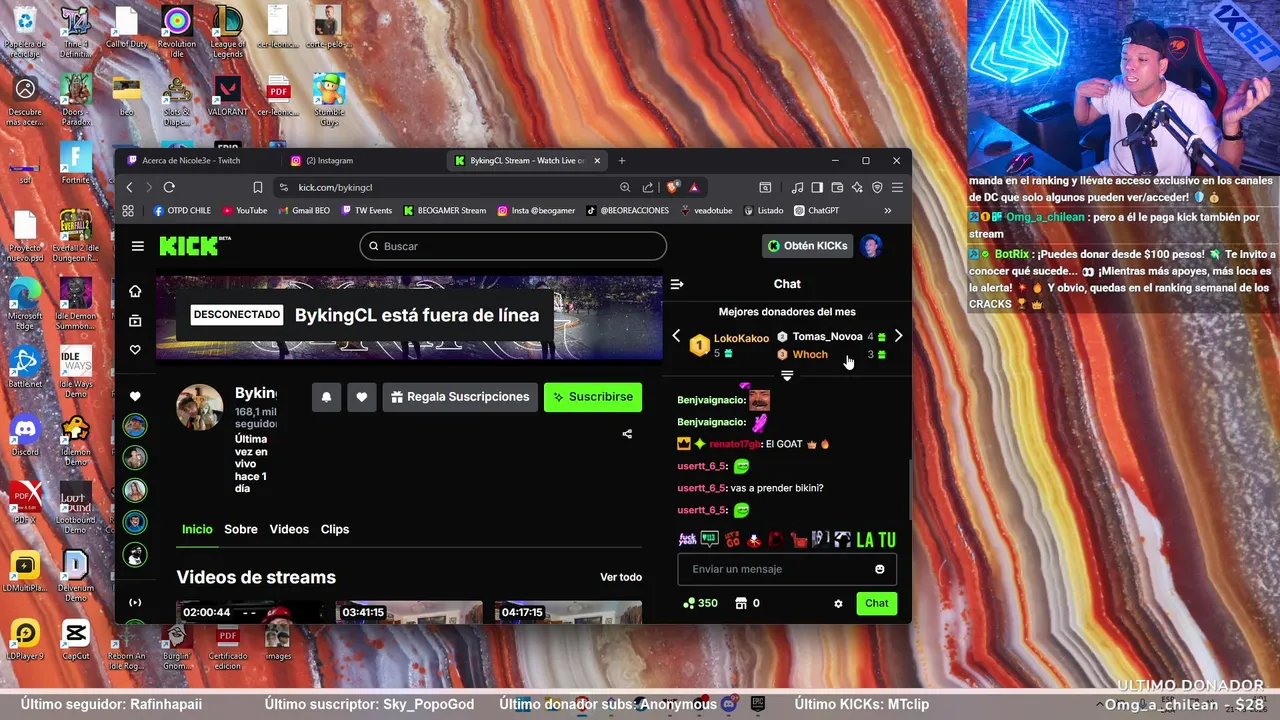This screenshot has height=720, width=1280.
Task: Click LokoKakoo top donor name
Action: click(741, 339)
